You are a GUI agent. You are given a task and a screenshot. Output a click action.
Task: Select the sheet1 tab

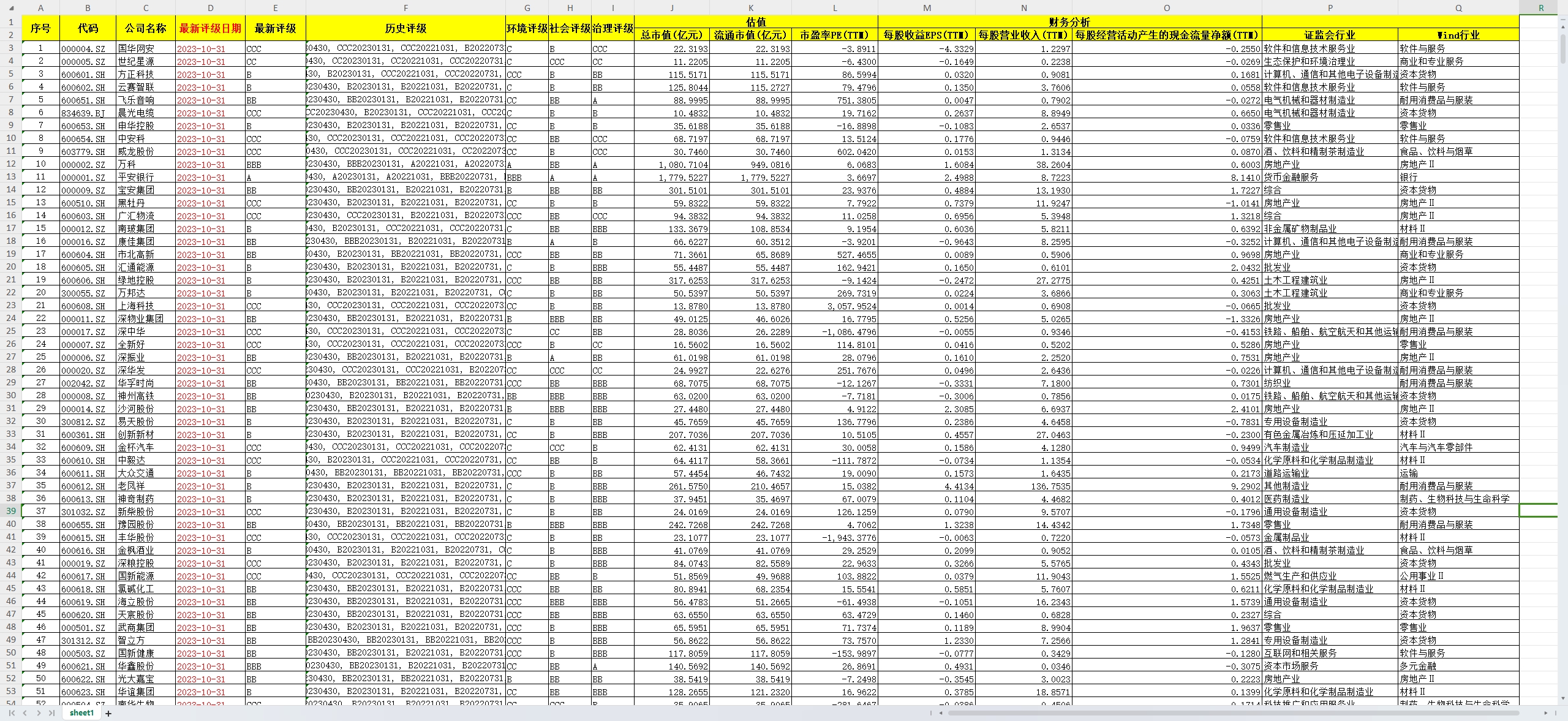tap(81, 713)
